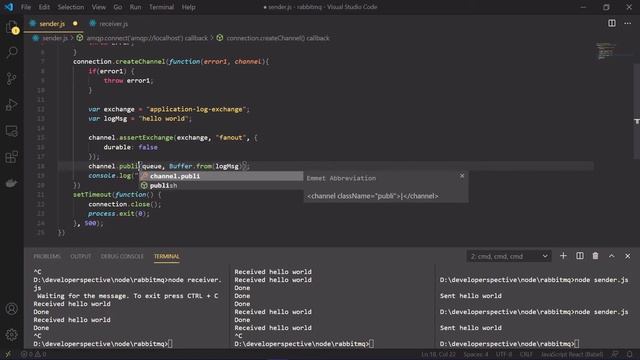Screen dimensions: 640x360
Task: Close the Emmet Abbreviation details popup
Action: tap(462, 176)
